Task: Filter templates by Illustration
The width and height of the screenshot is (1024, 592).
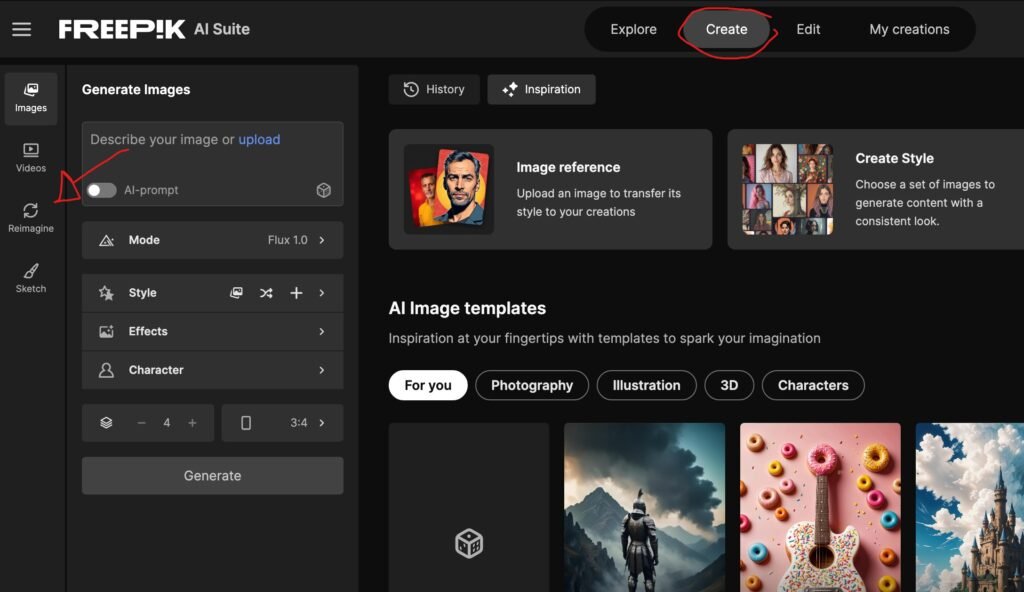Action: point(647,386)
